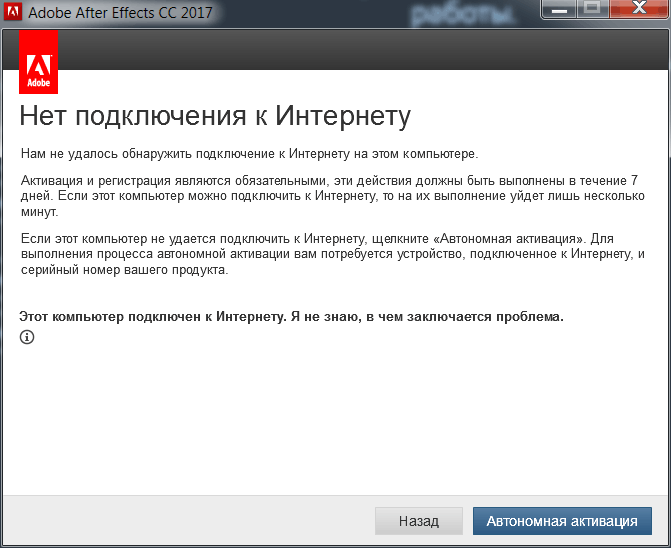Open the info icon below the bold text
671x548 pixels.
tap(27, 337)
